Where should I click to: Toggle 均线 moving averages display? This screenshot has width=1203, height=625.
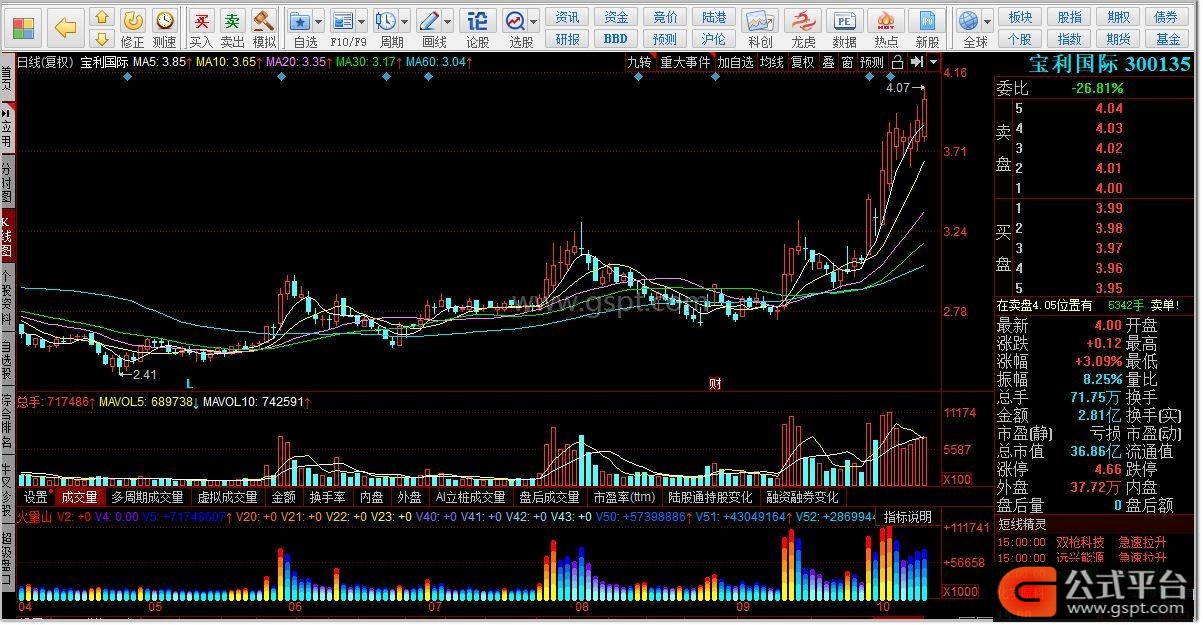tap(771, 62)
